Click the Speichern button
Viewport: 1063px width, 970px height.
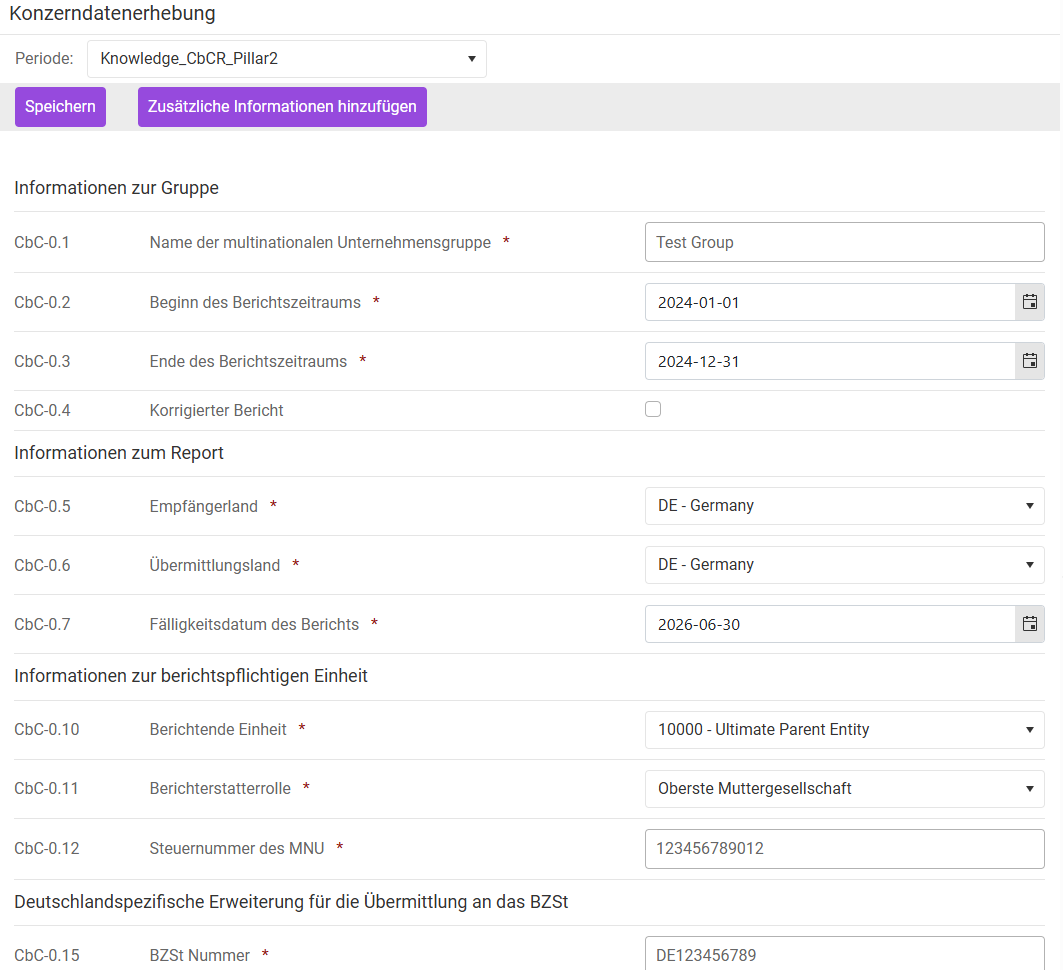(60, 107)
